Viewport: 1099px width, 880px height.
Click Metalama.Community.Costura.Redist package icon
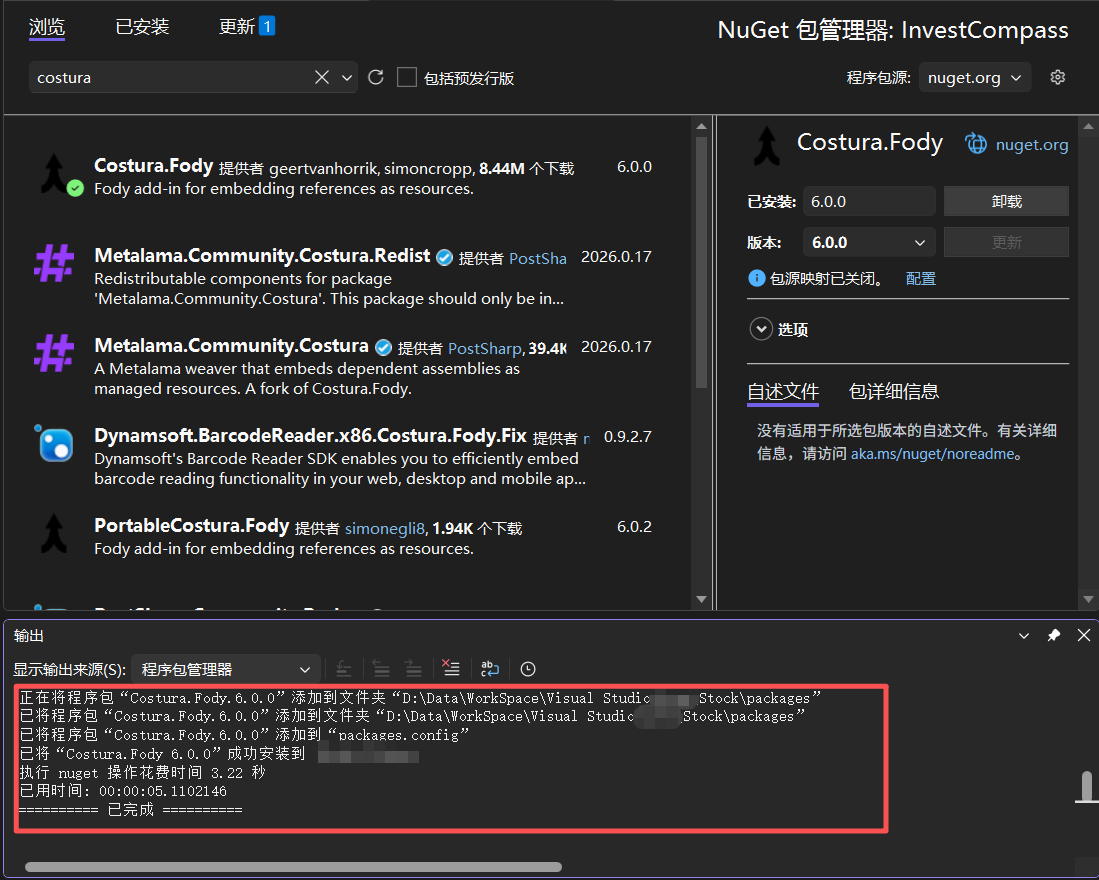(x=54, y=263)
